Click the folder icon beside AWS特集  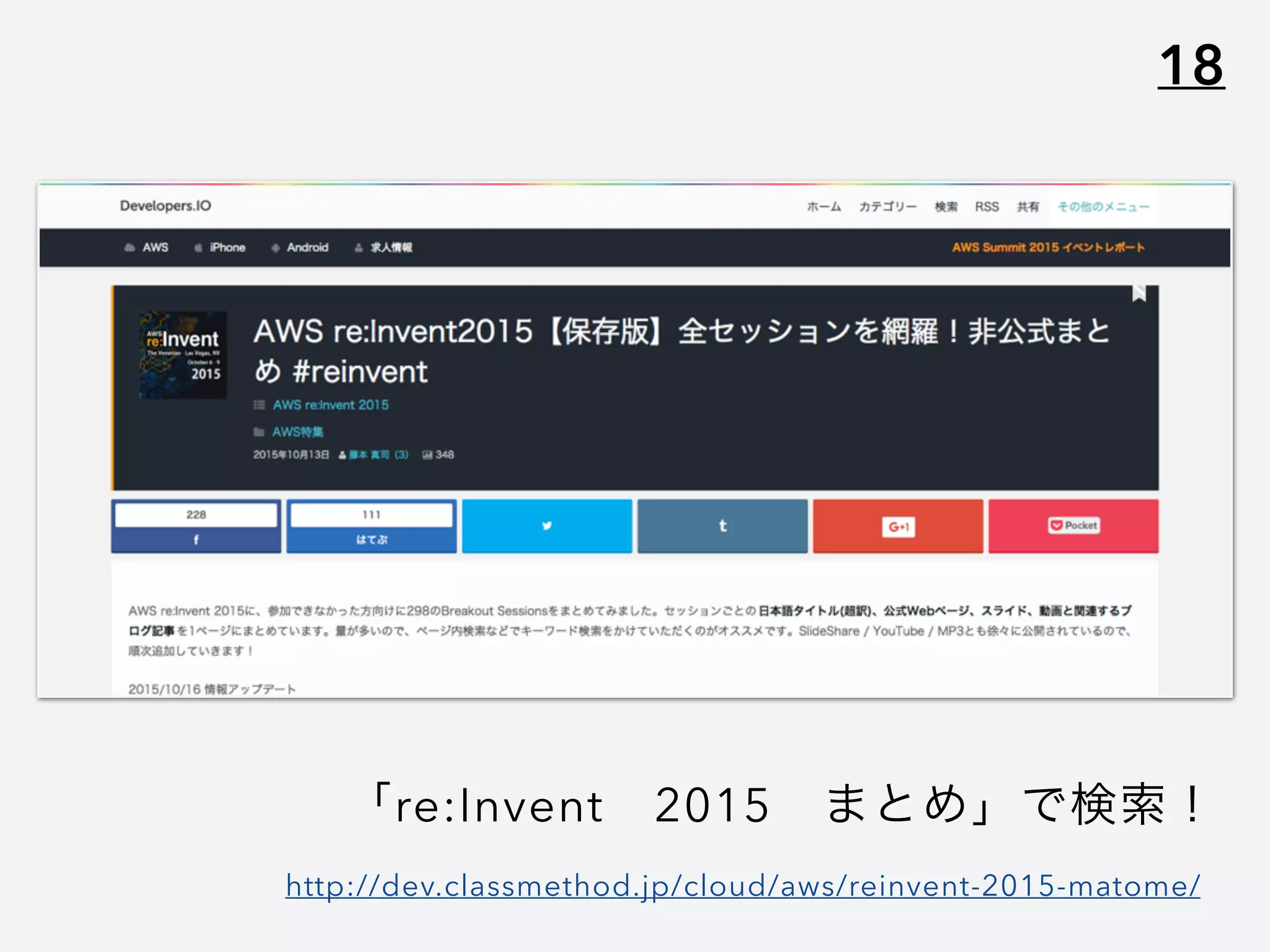coord(259,432)
